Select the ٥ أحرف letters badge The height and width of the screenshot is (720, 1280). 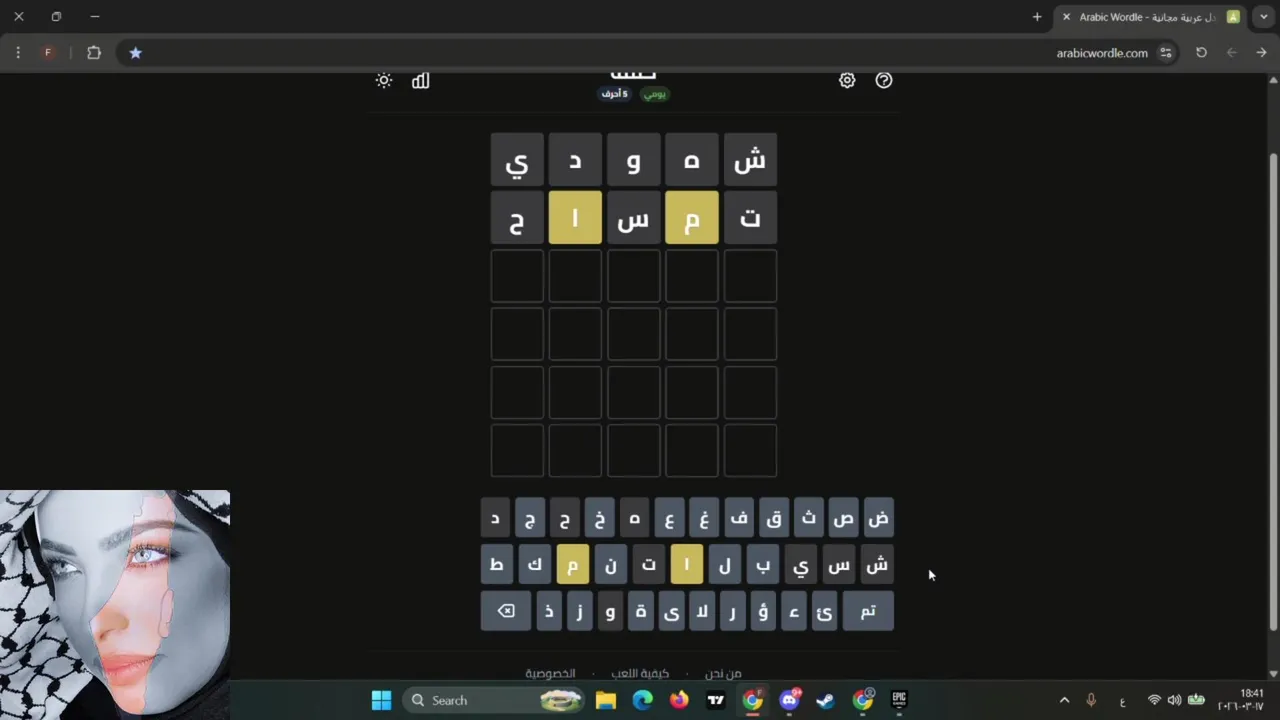click(615, 94)
